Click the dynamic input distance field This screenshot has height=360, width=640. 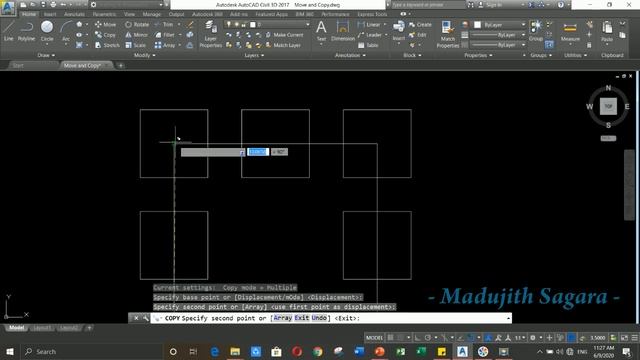[x=258, y=152]
